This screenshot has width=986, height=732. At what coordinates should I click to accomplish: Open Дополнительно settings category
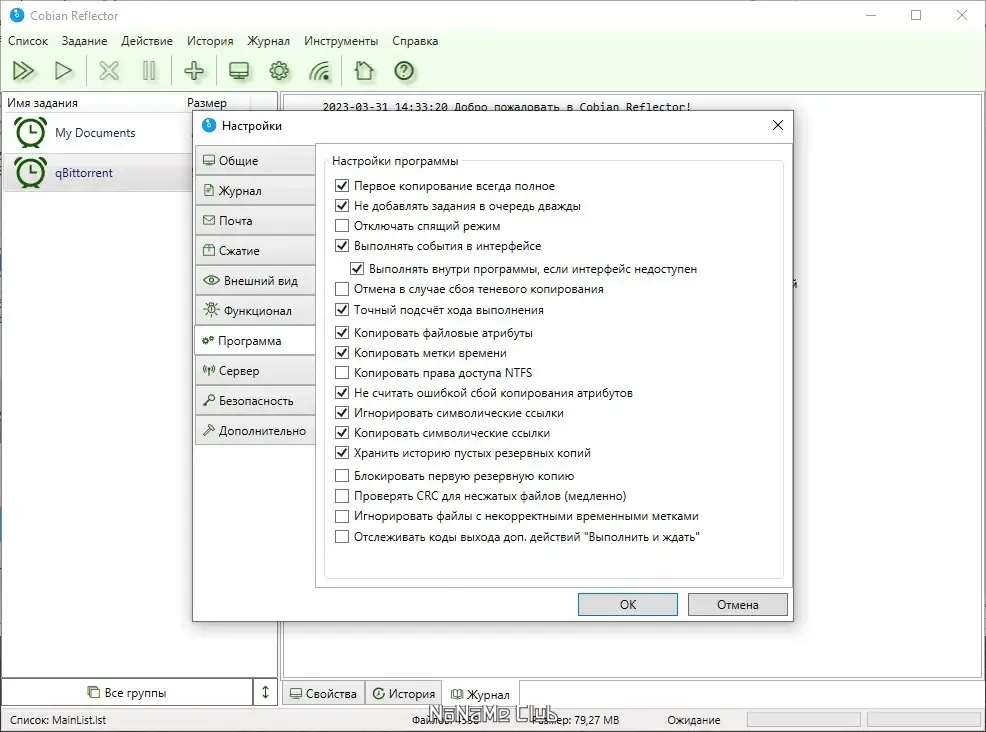coord(255,431)
